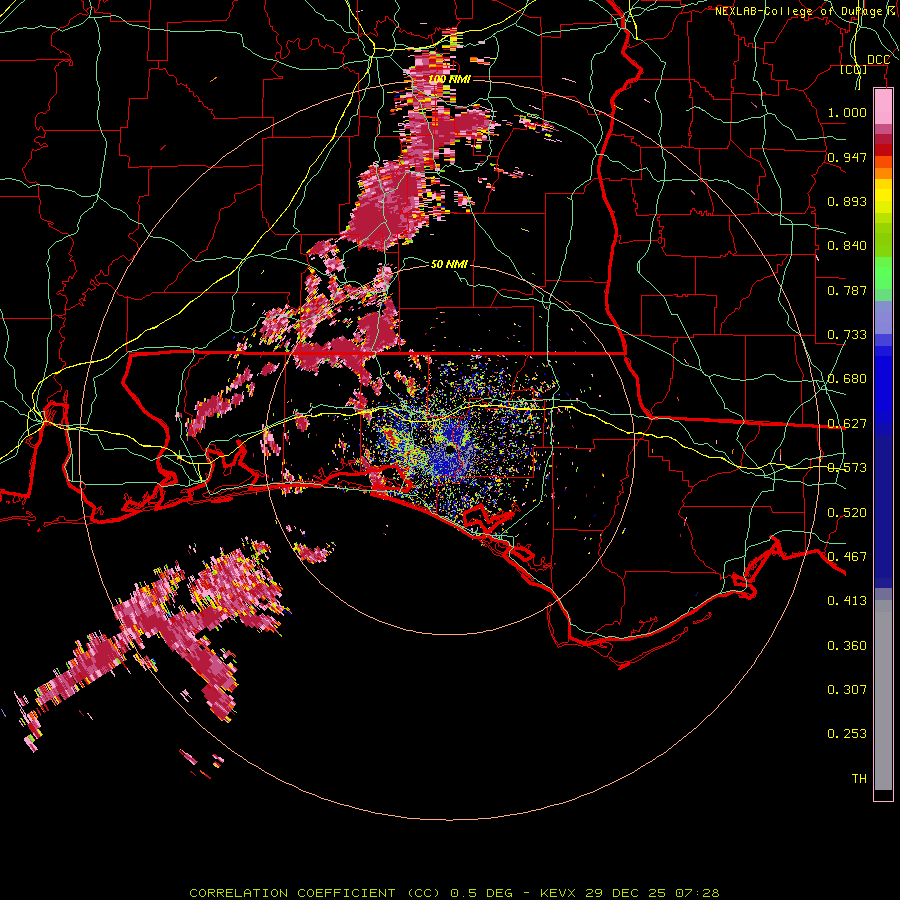Click the 0.680 scale value
The height and width of the screenshot is (900, 900).
pos(847,379)
